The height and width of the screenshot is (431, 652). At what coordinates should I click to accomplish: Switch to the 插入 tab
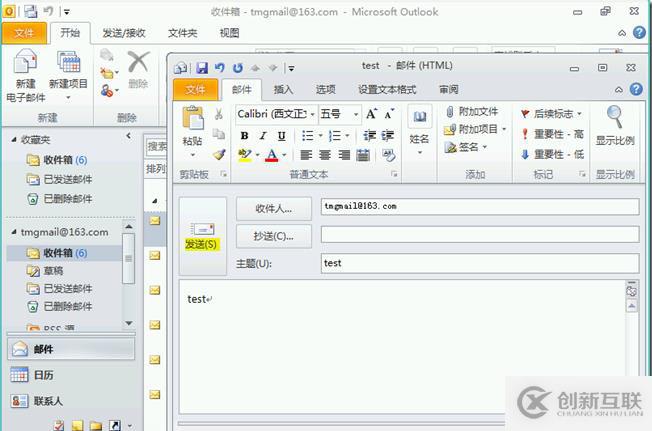pos(284,89)
